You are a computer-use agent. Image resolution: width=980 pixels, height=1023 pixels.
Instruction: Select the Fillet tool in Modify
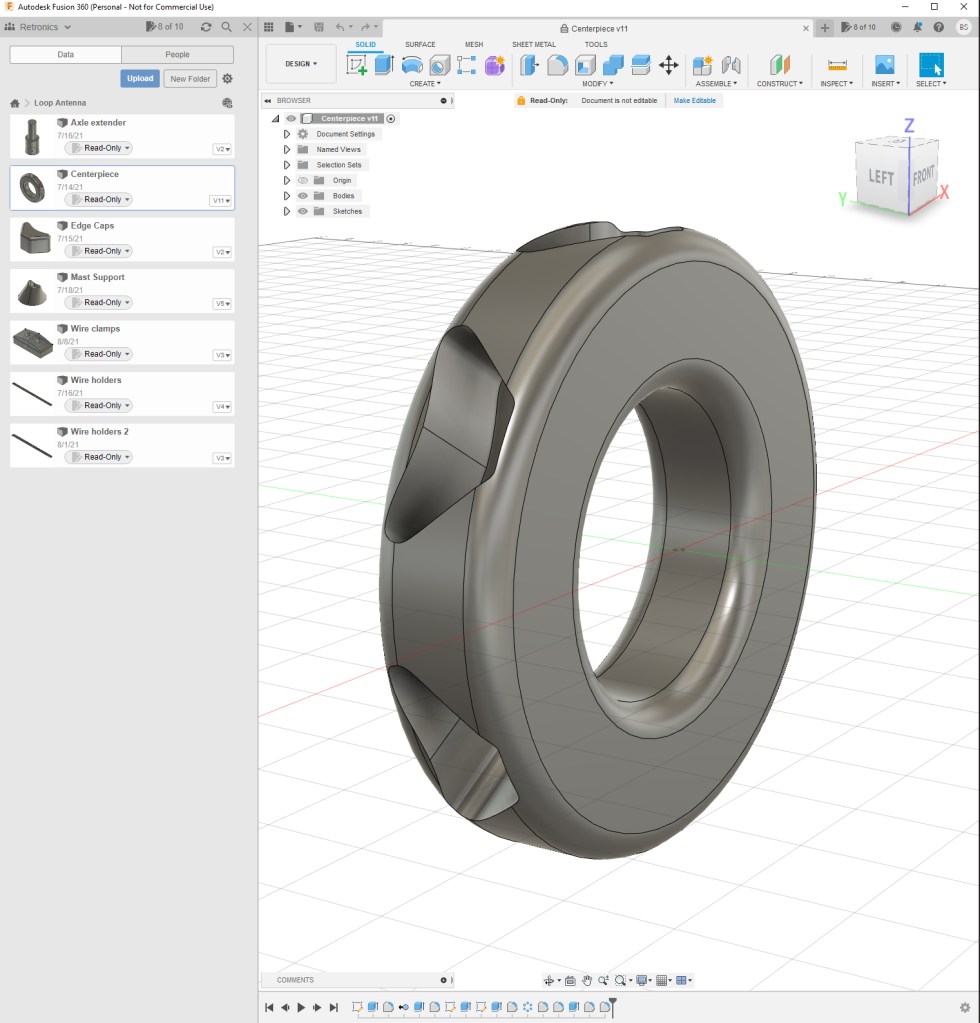point(558,65)
